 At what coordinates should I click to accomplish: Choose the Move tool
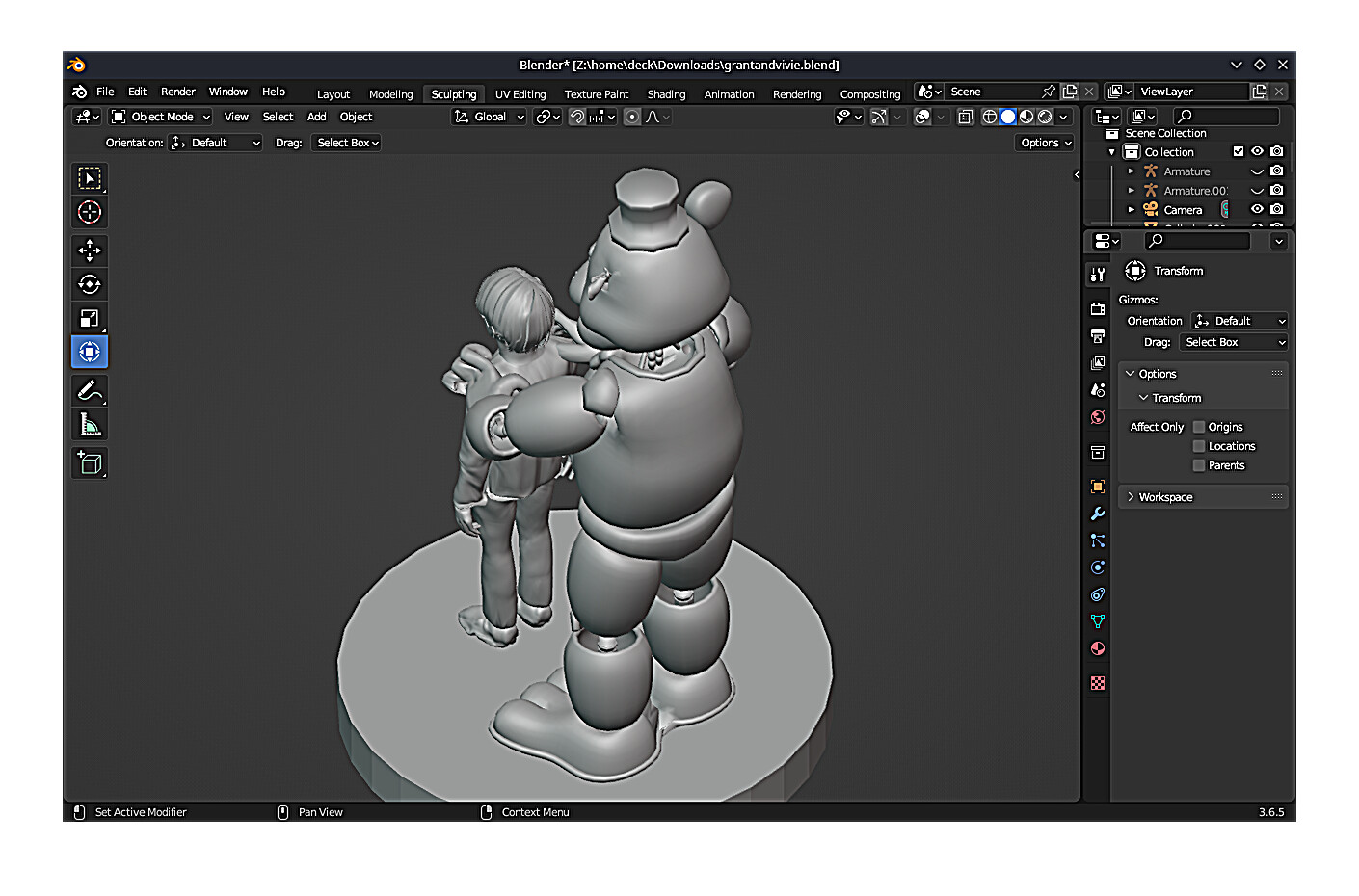90,250
